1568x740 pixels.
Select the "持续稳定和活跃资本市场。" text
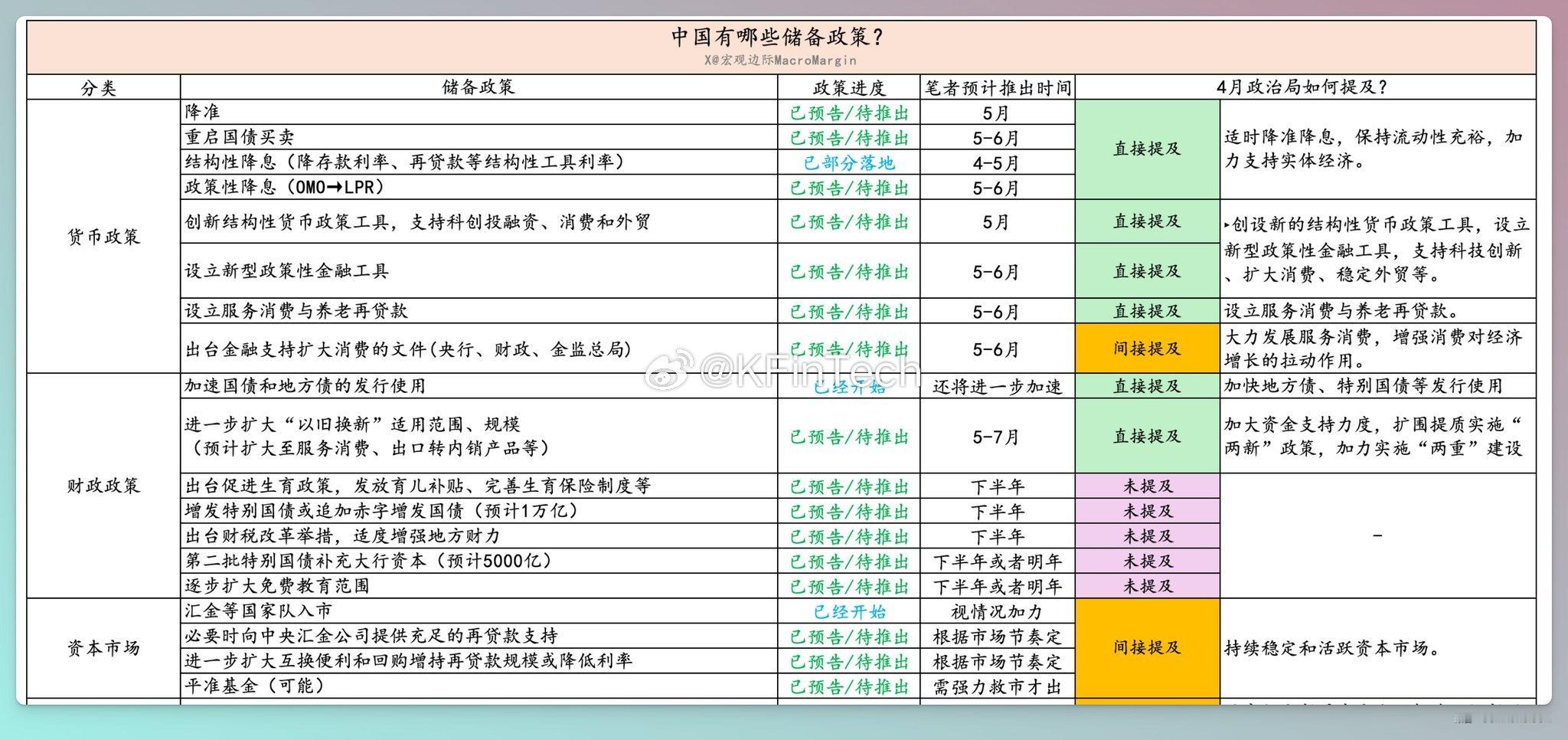(x=1333, y=647)
